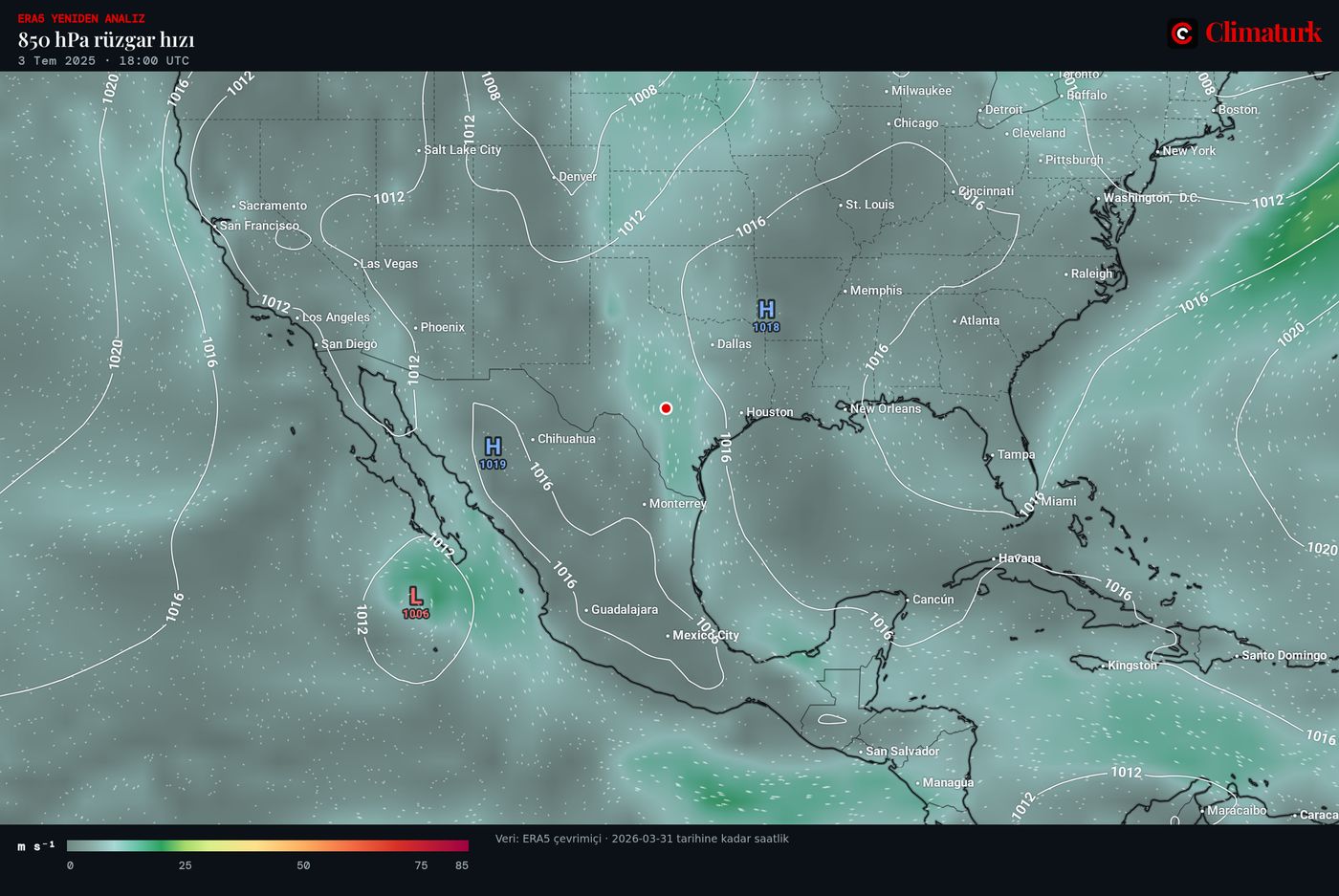Click the Cancún city label

(x=933, y=599)
